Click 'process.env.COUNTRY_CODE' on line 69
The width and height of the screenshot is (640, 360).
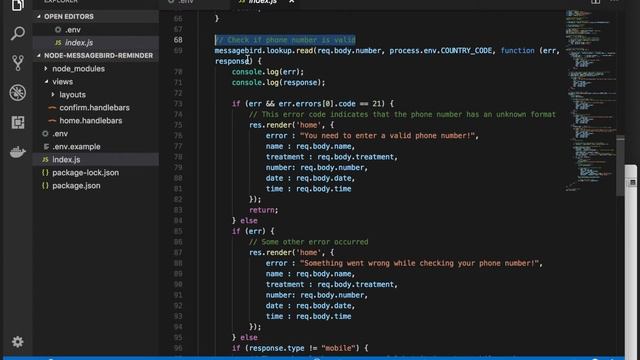pos(440,51)
